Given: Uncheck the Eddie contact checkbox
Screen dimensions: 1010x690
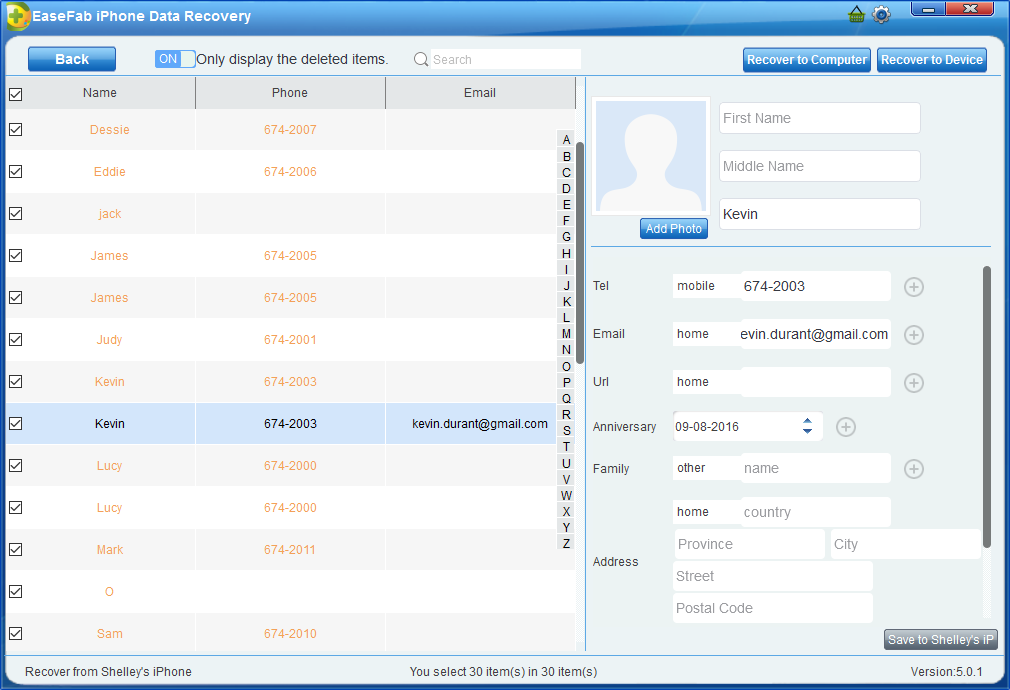Looking at the screenshot, I should 15,171.
